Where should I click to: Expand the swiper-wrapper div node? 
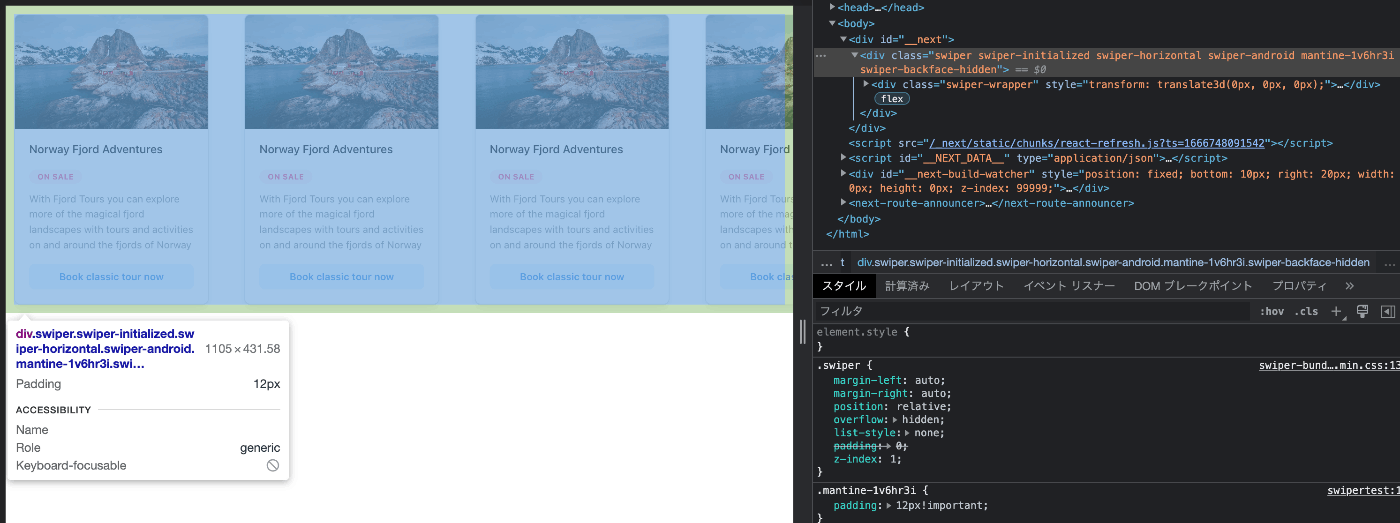pos(866,84)
